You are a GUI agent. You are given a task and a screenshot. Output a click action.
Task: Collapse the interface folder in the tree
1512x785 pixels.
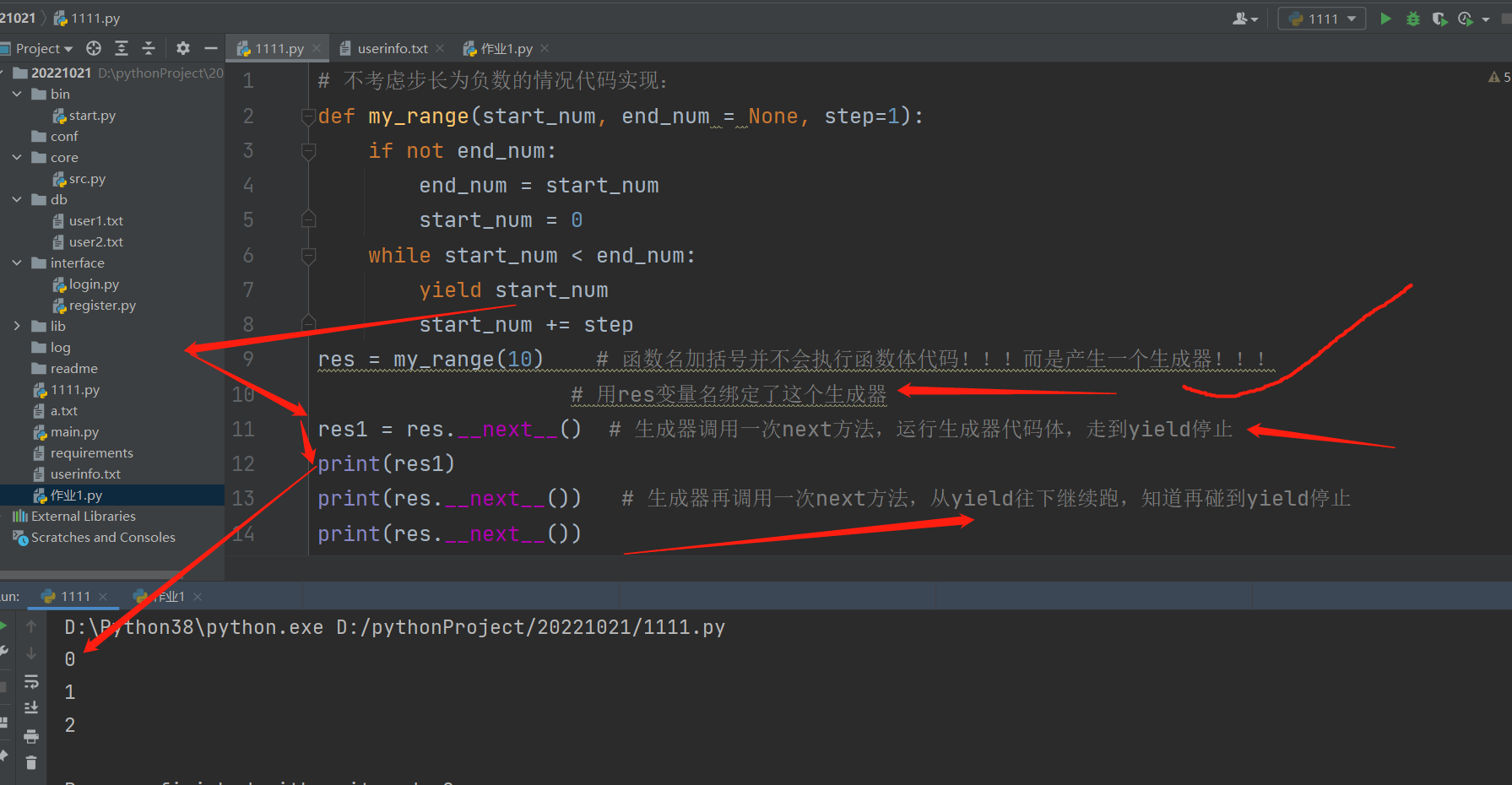[x=17, y=263]
